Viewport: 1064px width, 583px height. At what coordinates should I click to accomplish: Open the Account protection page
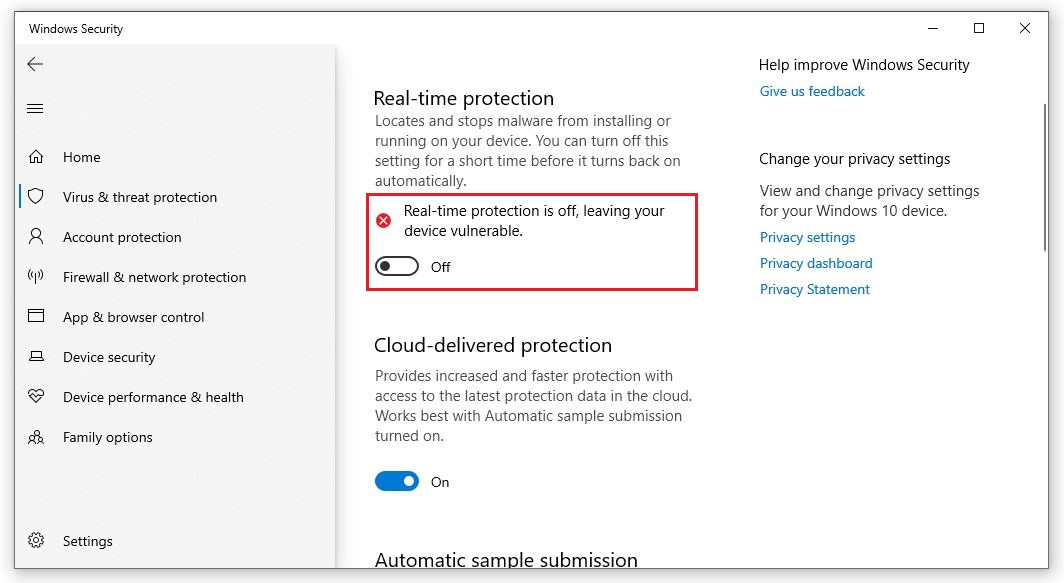(123, 237)
